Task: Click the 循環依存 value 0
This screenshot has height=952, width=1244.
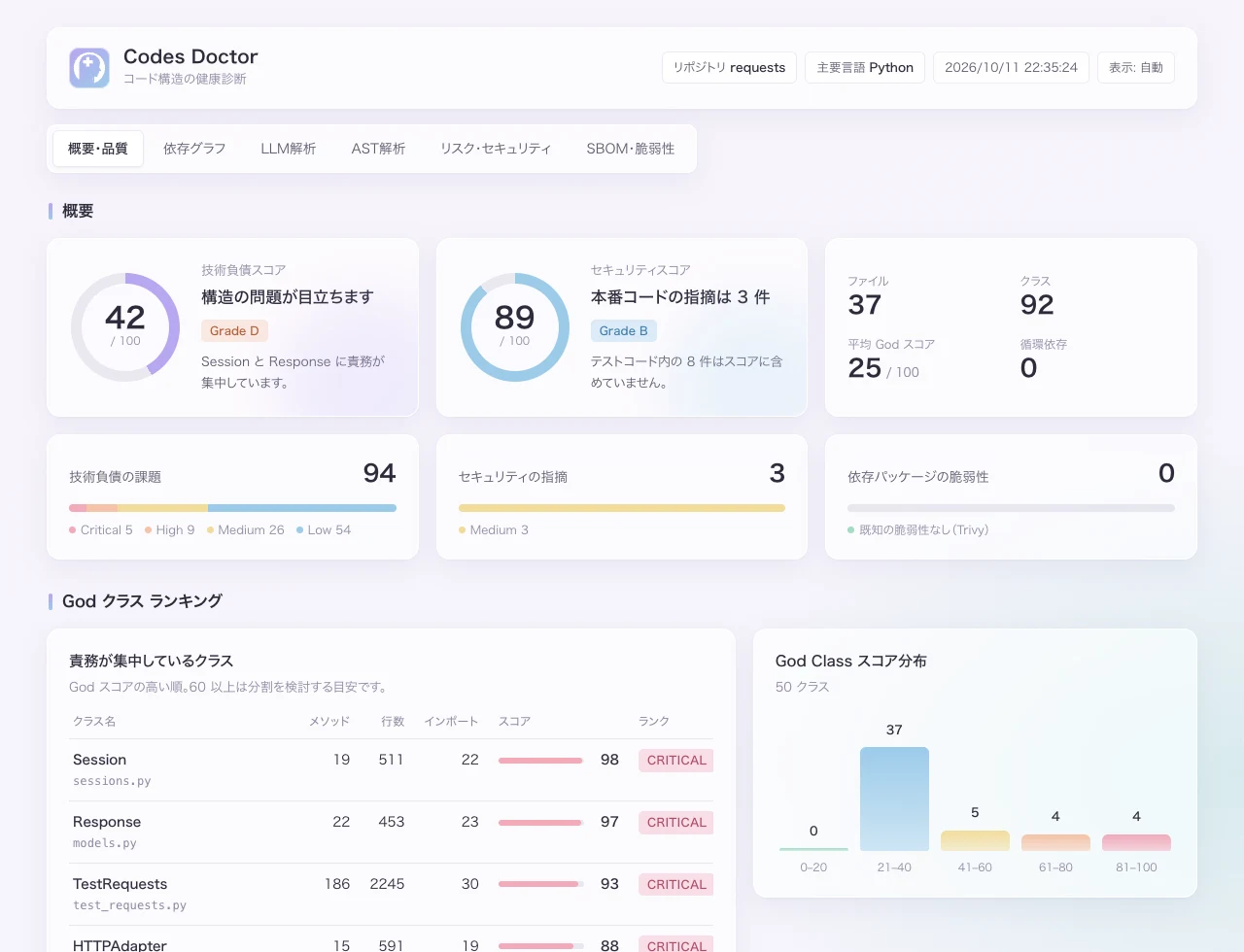Action: tap(1028, 368)
